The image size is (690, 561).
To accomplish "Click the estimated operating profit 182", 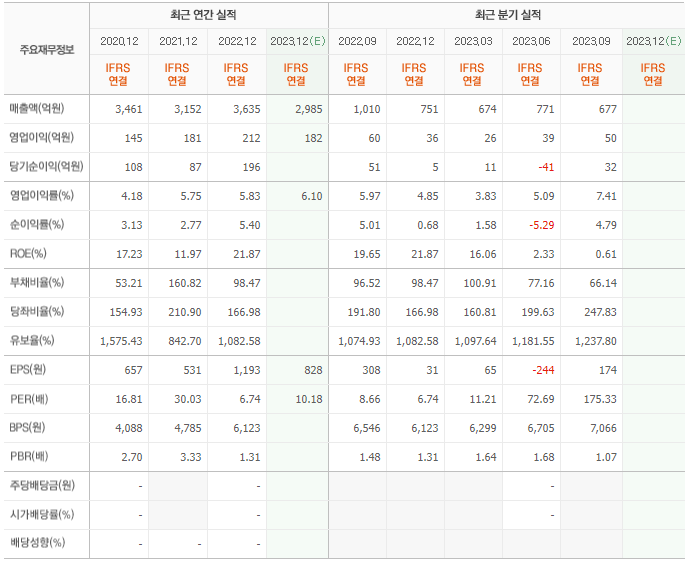I will click(x=313, y=138).
